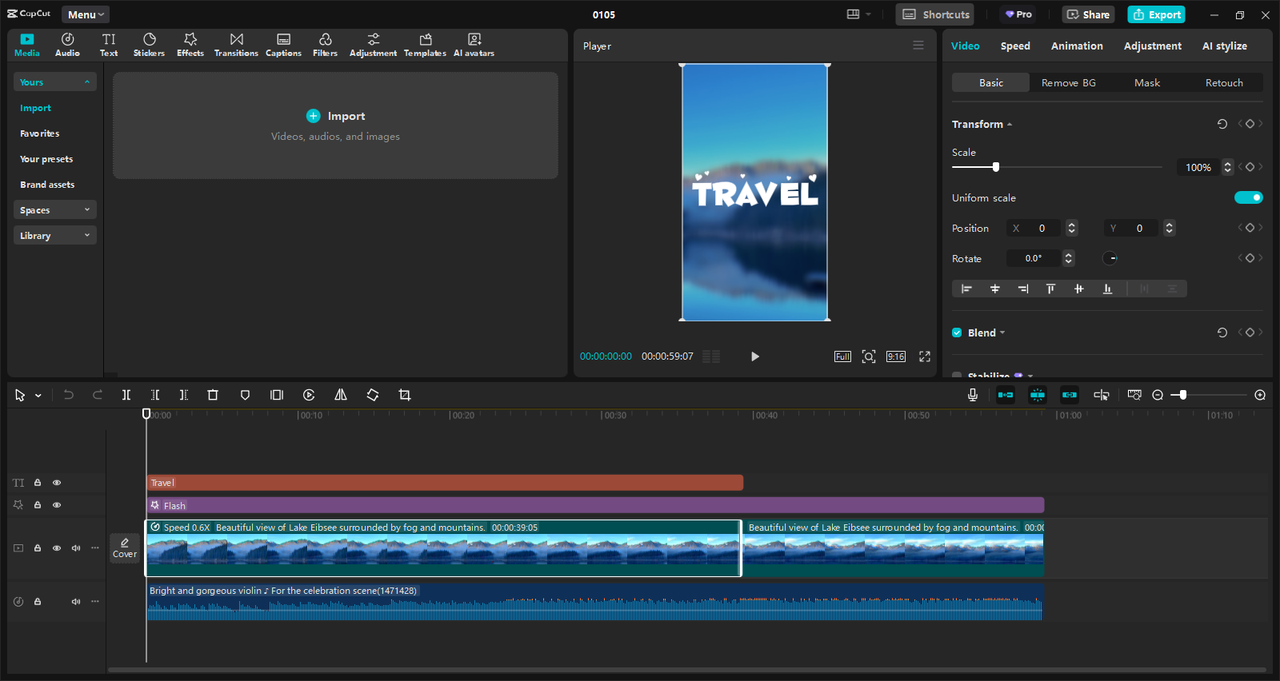Expand the Spaces section
This screenshot has width=1280, height=681.
(x=55, y=210)
